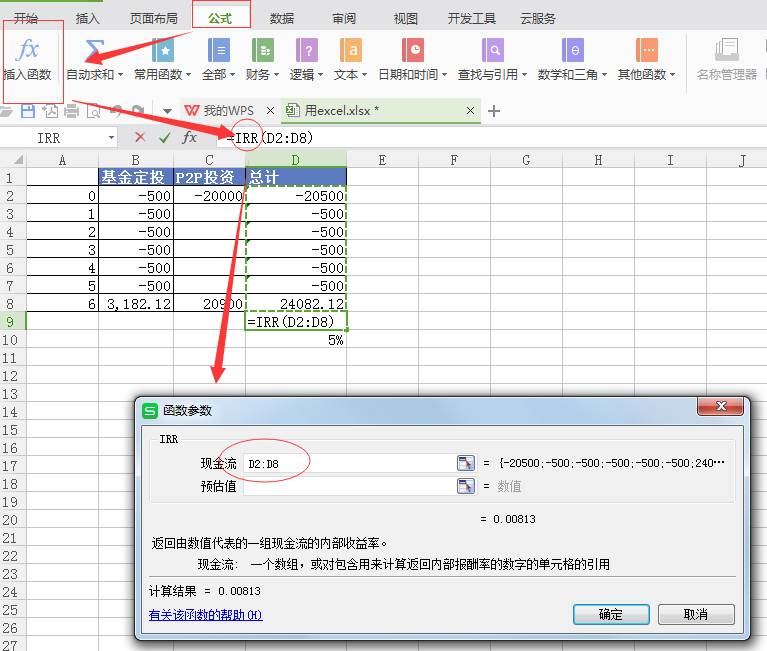This screenshot has width=767, height=651.
Task: Click the 确定 (OK) button in dialog
Action: [x=610, y=614]
